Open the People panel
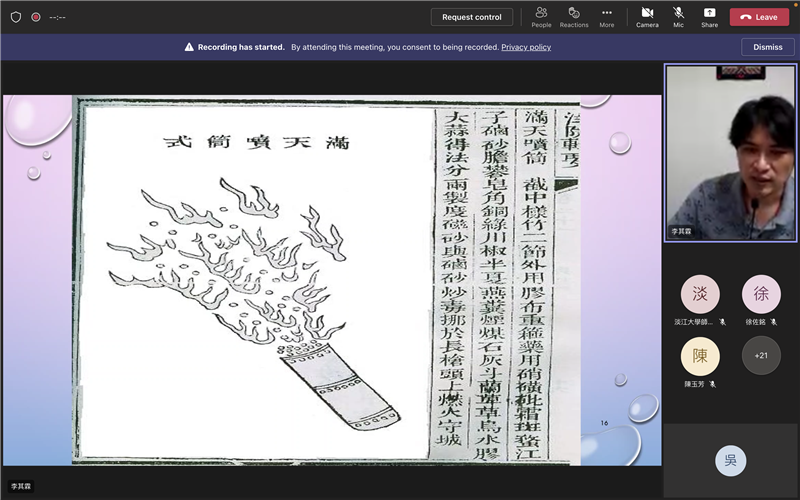The image size is (800, 500). coord(541,16)
